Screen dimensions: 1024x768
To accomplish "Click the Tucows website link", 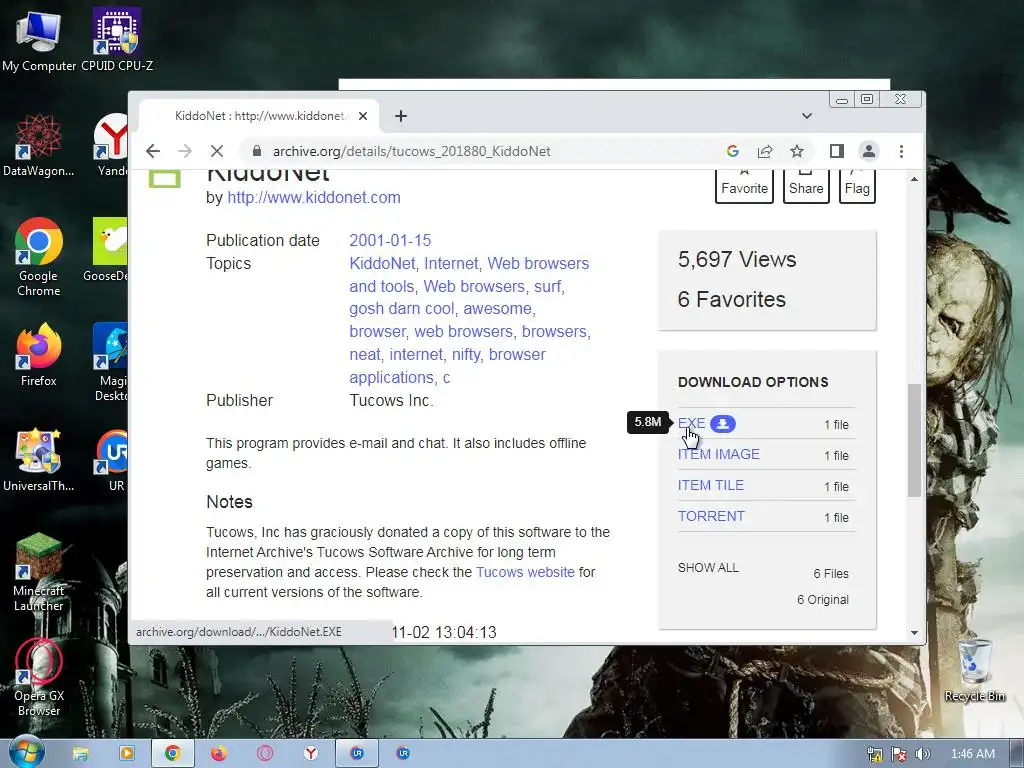I will 525,572.
